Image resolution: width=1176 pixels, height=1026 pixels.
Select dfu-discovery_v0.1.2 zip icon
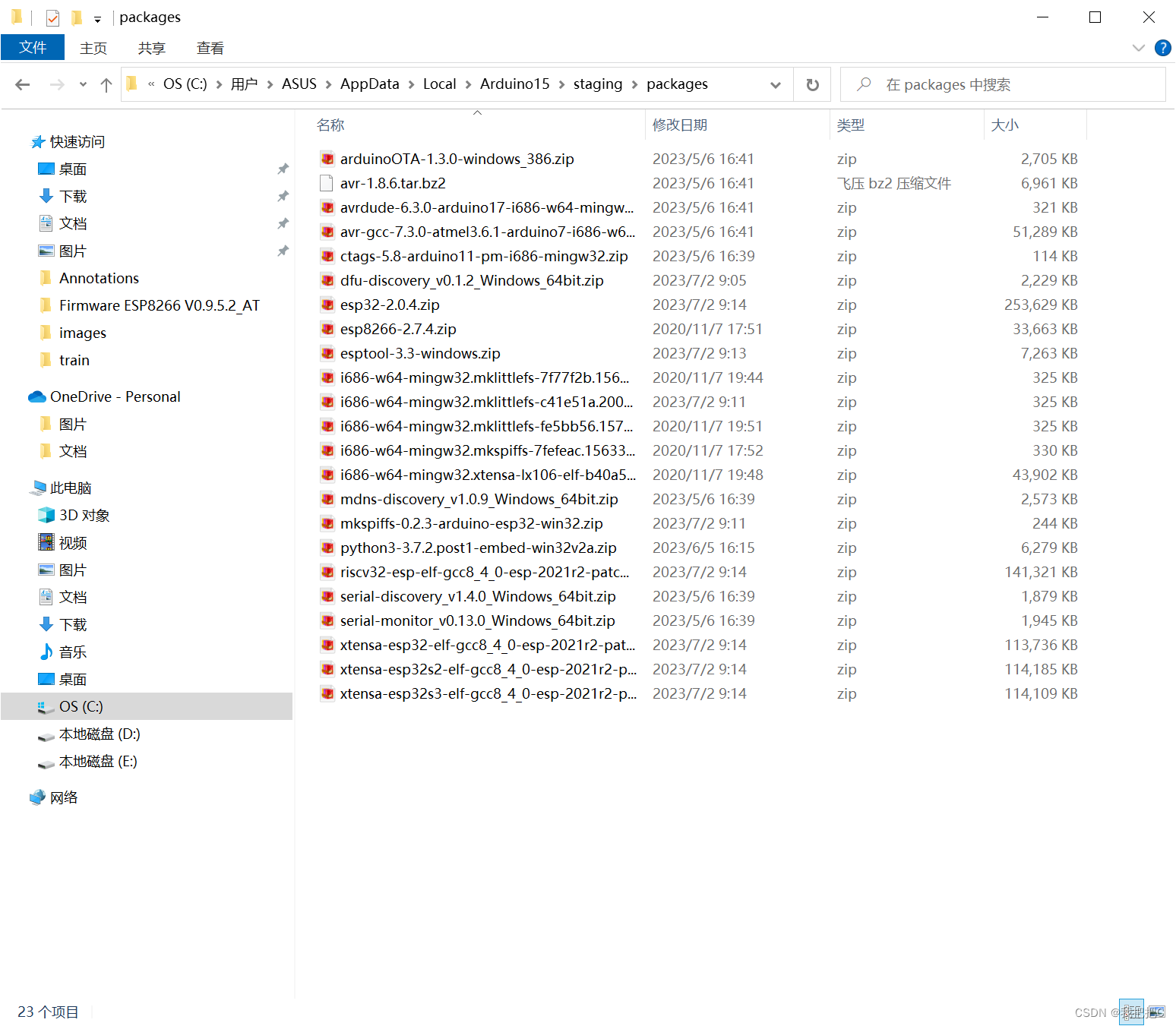(x=327, y=280)
